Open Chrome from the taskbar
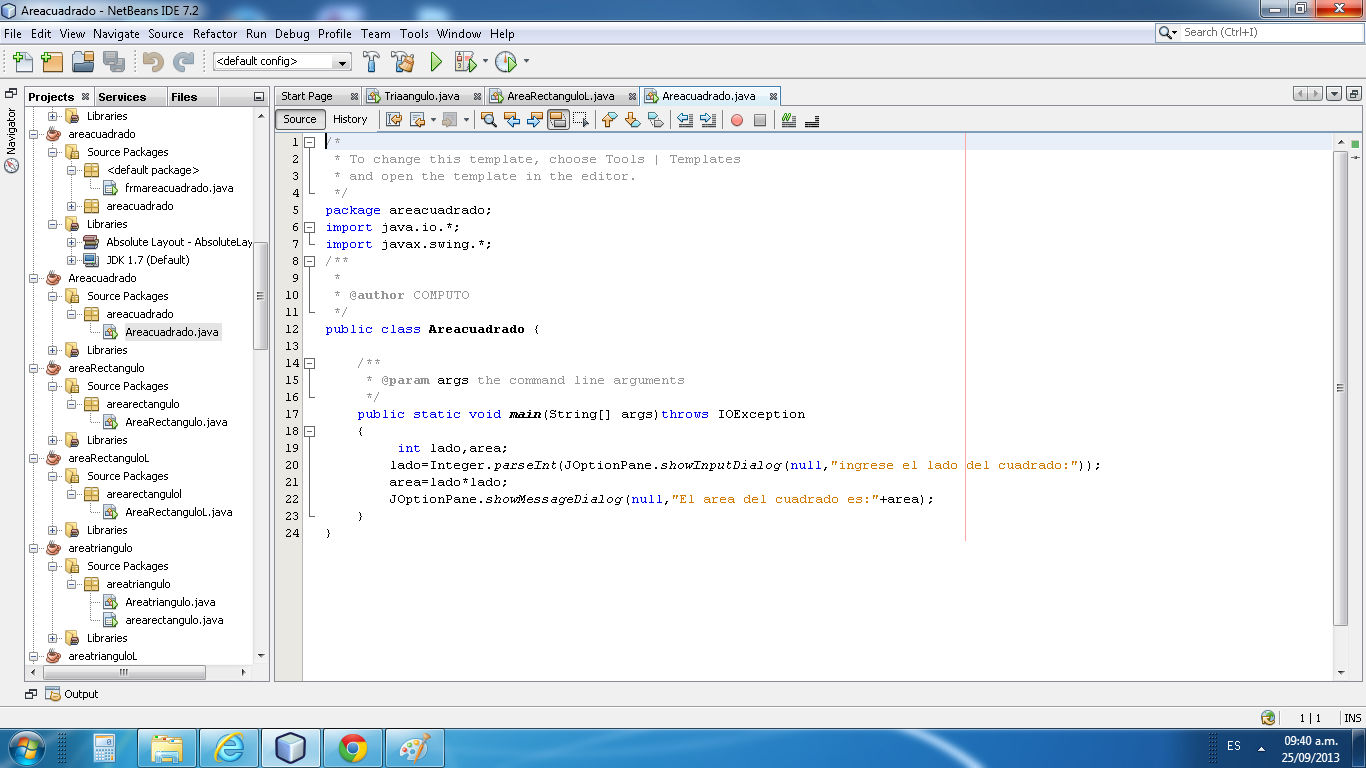 pyautogui.click(x=351, y=747)
